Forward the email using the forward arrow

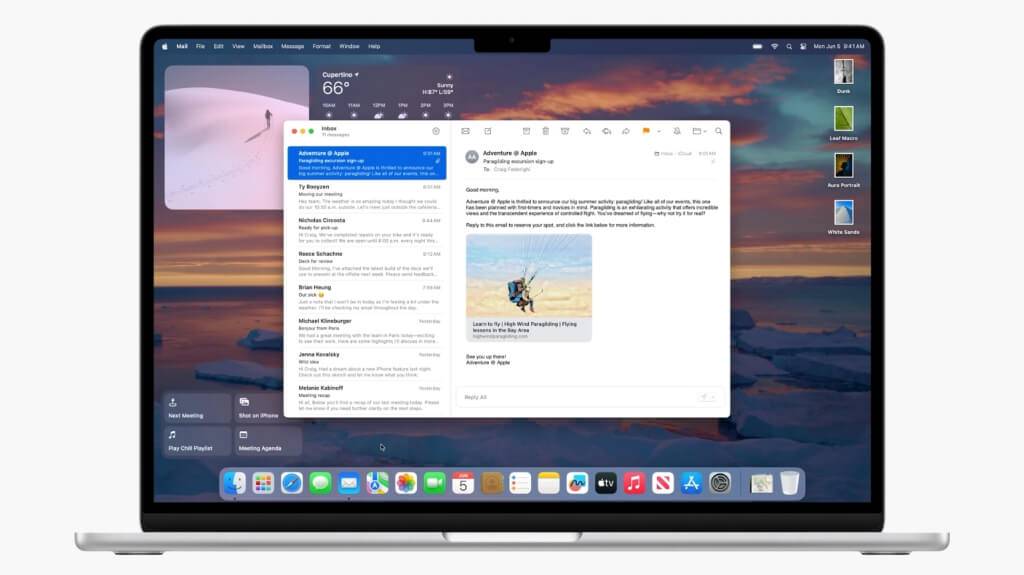626,131
